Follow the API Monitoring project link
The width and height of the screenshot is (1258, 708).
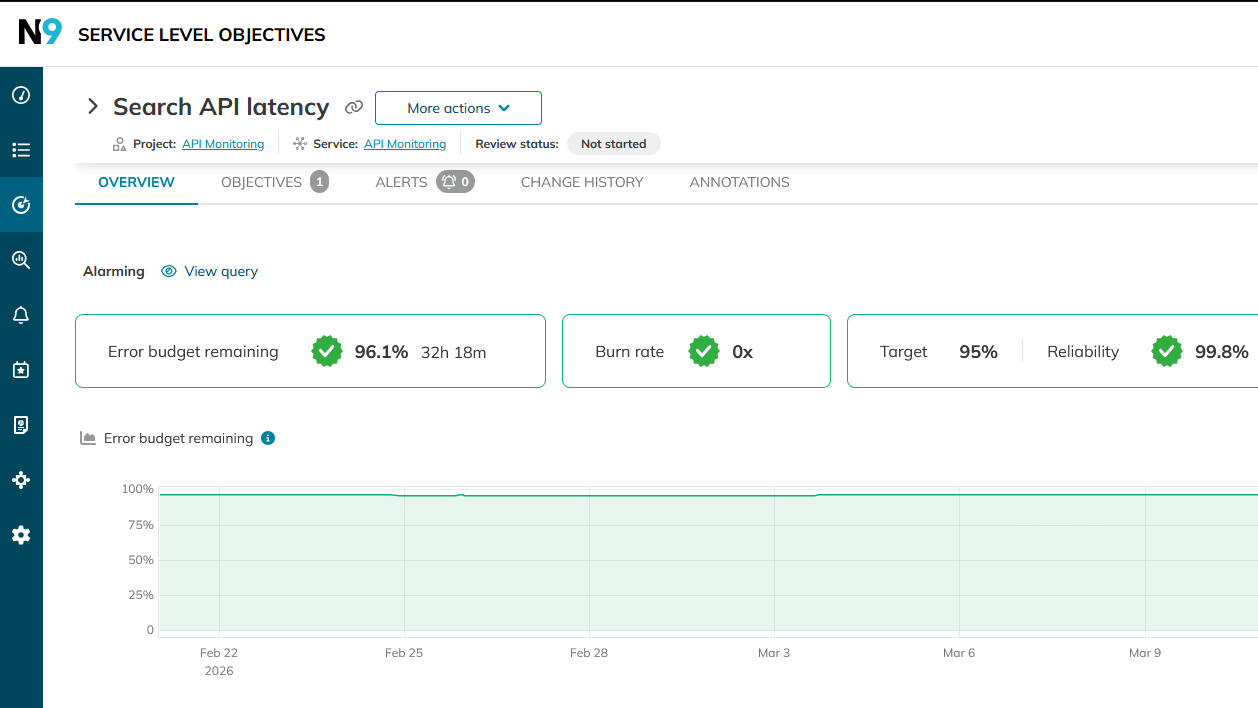coord(223,144)
